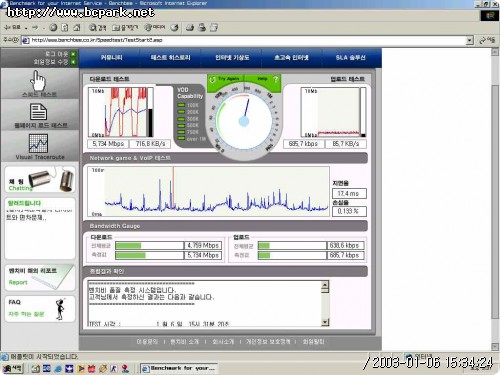500x375 pixels.
Task: Open the Benchbee Report link
Action: pyautogui.click(x=40, y=277)
